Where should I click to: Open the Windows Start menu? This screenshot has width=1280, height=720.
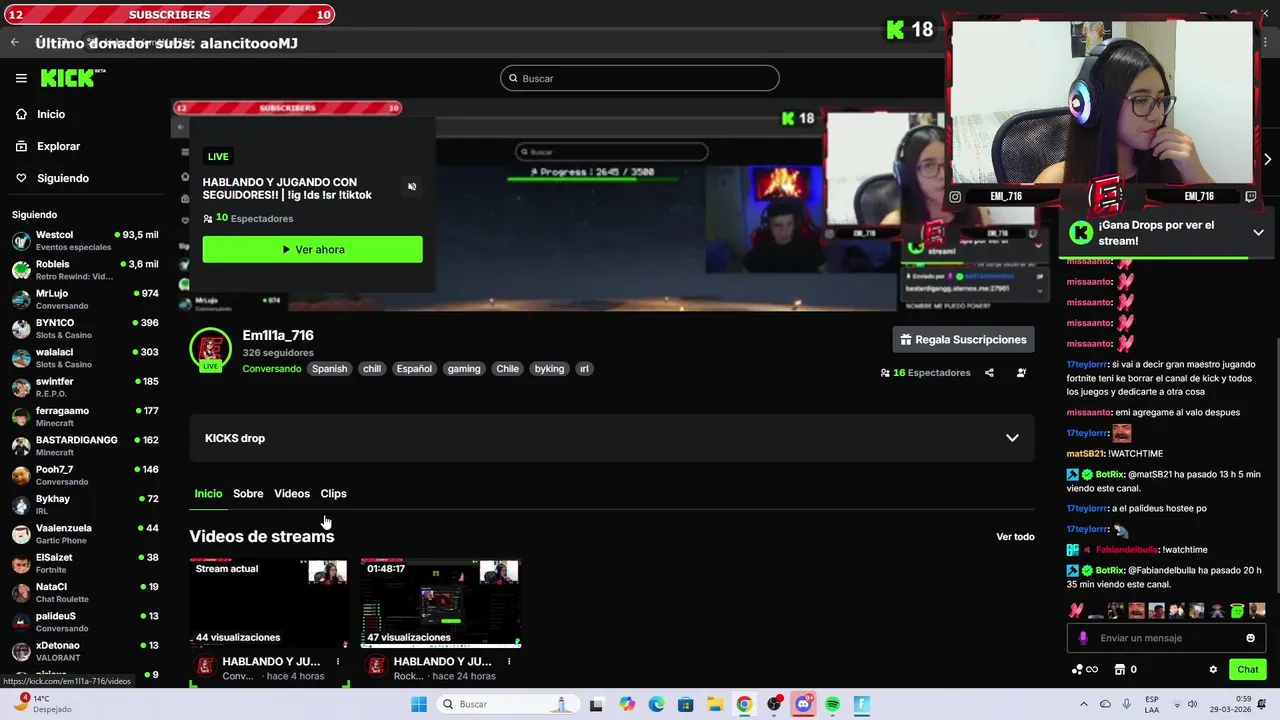(419, 704)
